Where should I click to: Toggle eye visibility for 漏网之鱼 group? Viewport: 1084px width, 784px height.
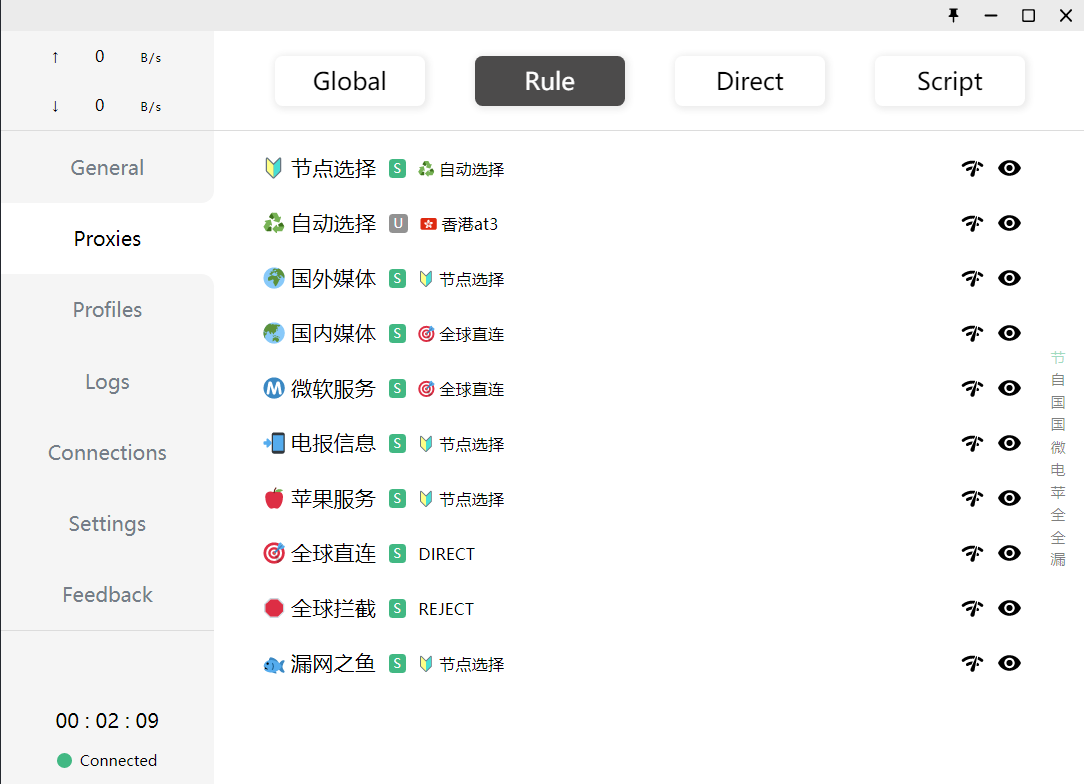tap(1009, 664)
